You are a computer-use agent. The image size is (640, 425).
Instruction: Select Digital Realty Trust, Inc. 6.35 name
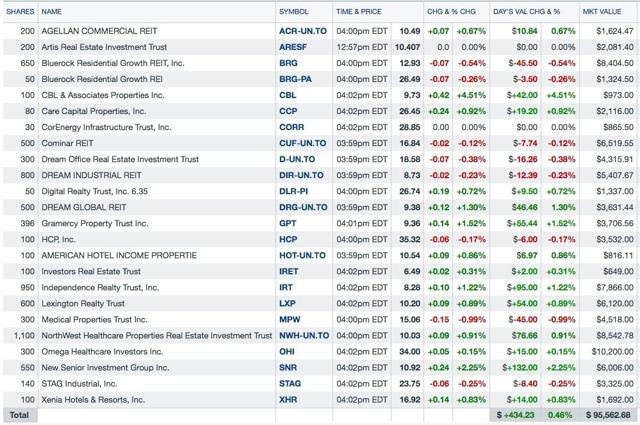pos(95,191)
